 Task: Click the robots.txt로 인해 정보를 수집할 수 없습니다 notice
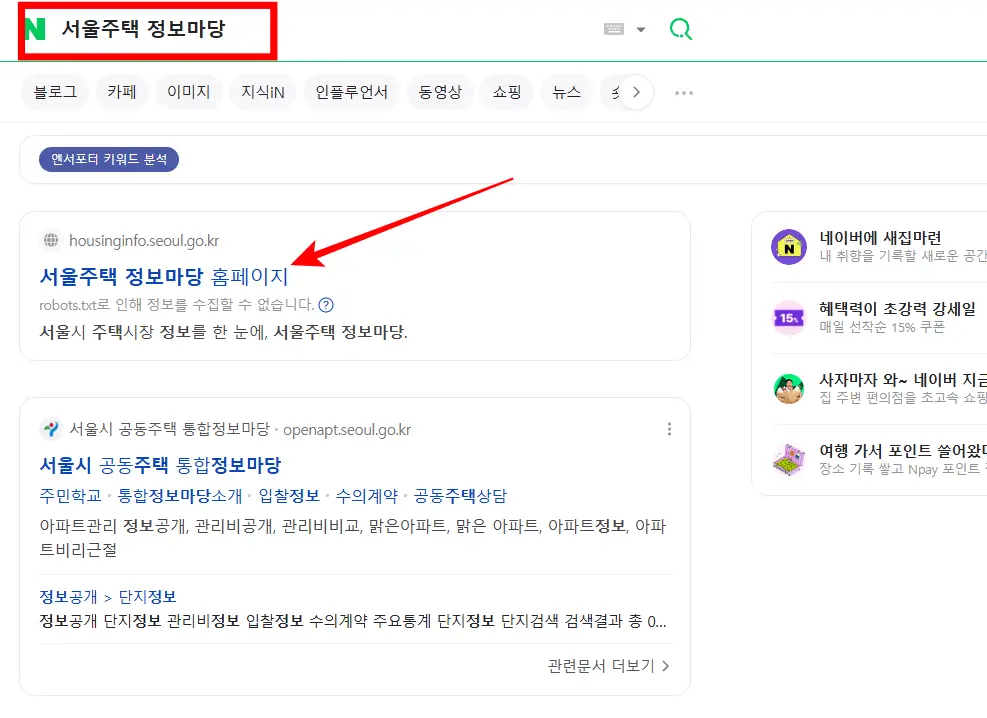click(x=176, y=305)
